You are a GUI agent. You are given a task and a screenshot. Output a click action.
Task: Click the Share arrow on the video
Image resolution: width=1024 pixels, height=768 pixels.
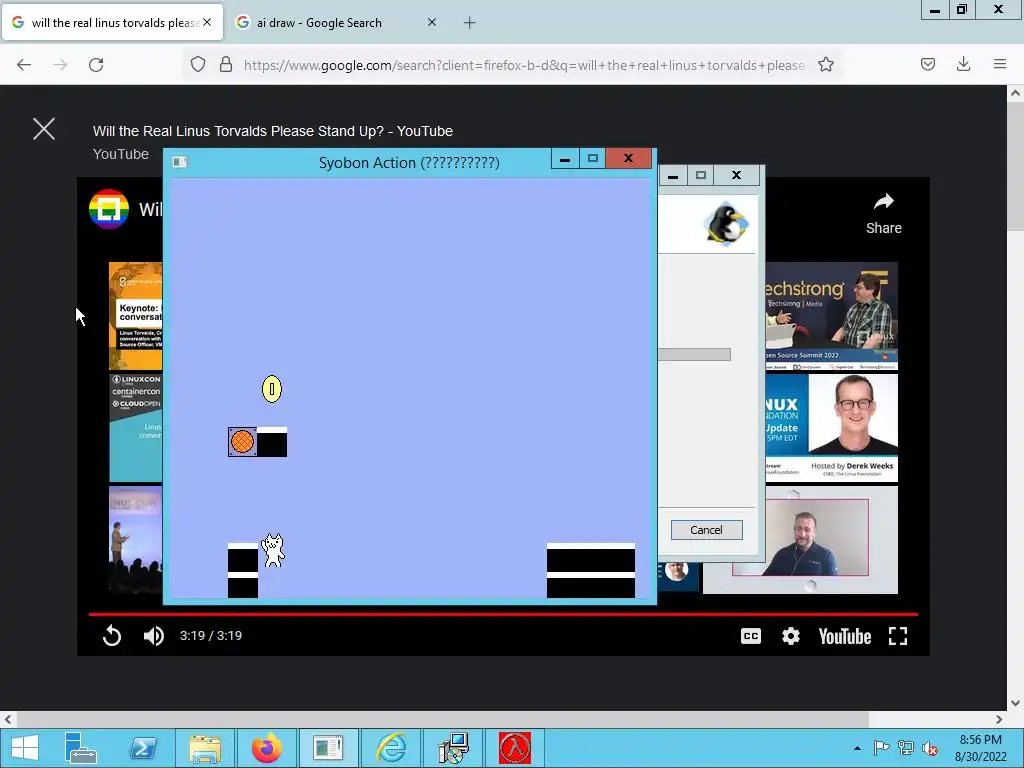[884, 202]
